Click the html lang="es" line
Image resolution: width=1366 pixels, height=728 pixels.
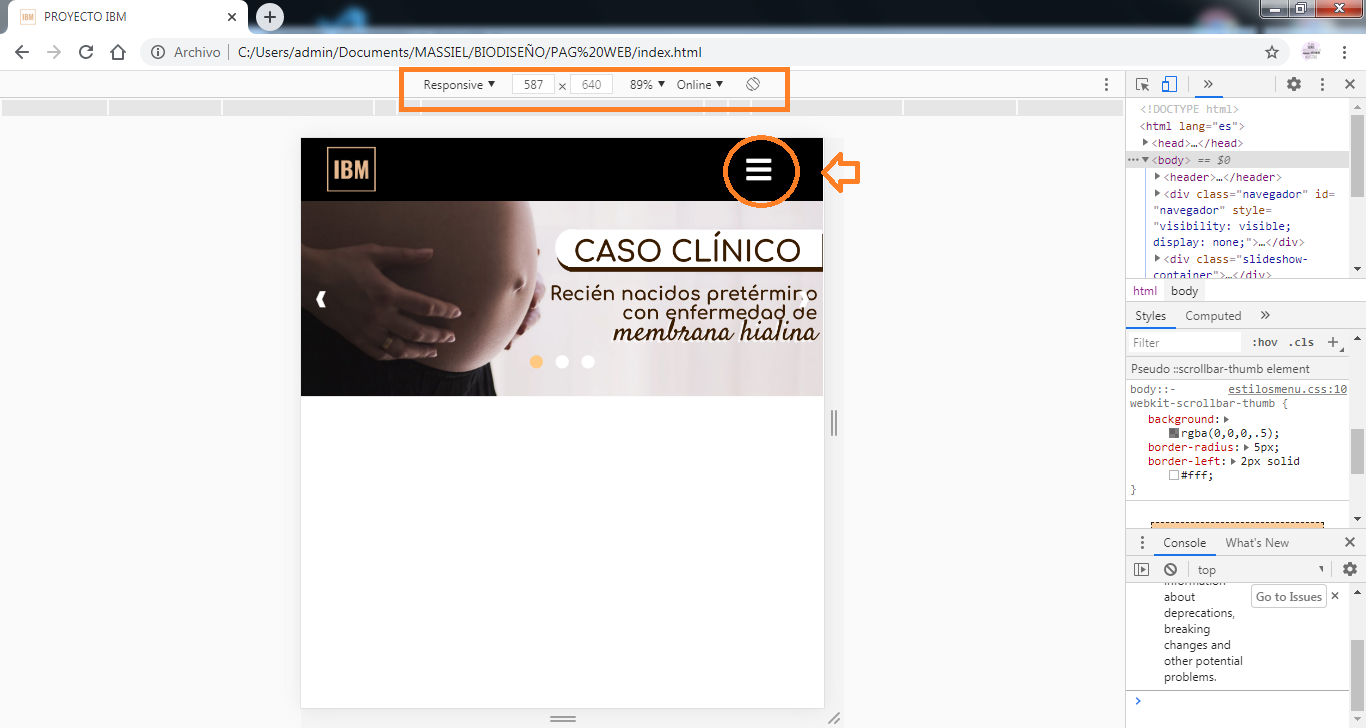pos(1192,126)
